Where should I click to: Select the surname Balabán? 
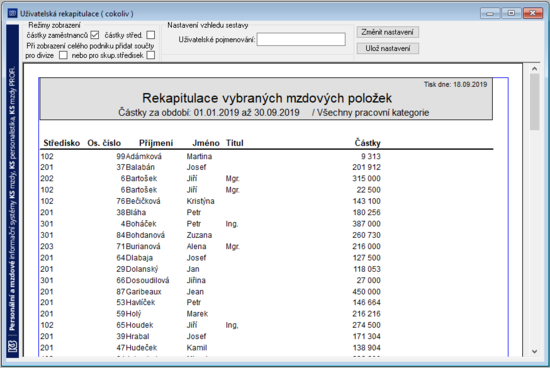pos(140,167)
